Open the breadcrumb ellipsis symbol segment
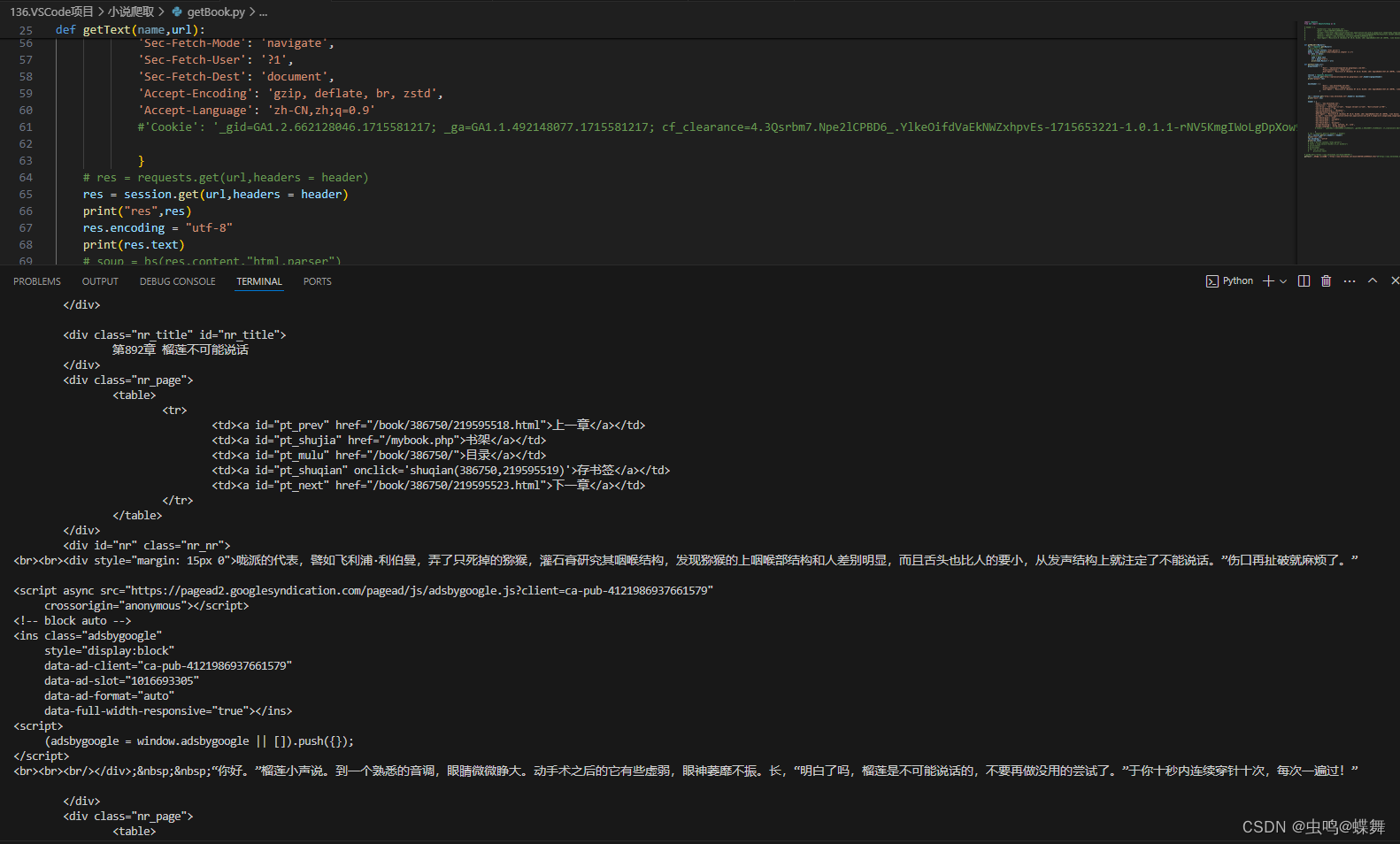Viewport: 1400px width, 844px height. (263, 12)
